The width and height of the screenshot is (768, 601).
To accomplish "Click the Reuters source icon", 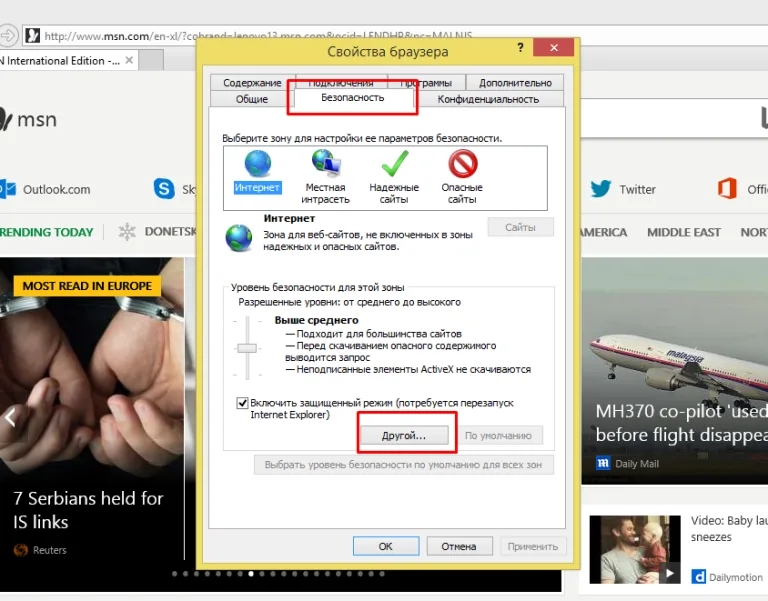I will (21, 550).
